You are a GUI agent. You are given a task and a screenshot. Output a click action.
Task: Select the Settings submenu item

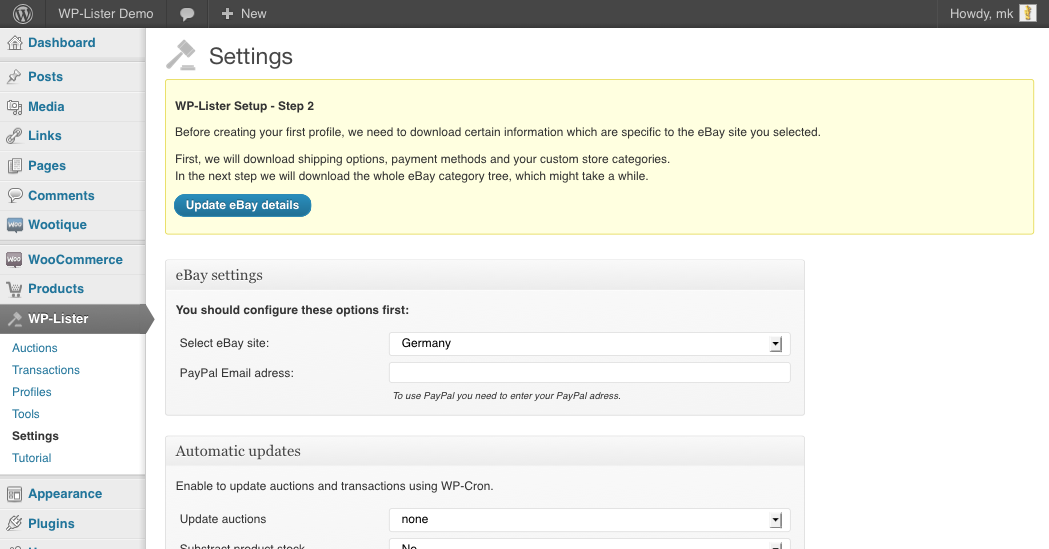point(35,436)
